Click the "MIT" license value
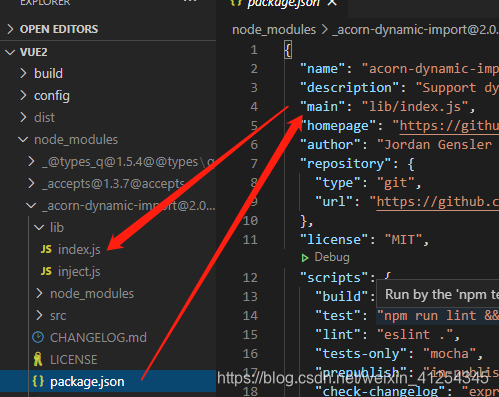Image resolution: width=499 pixels, height=397 pixels. click(403, 240)
